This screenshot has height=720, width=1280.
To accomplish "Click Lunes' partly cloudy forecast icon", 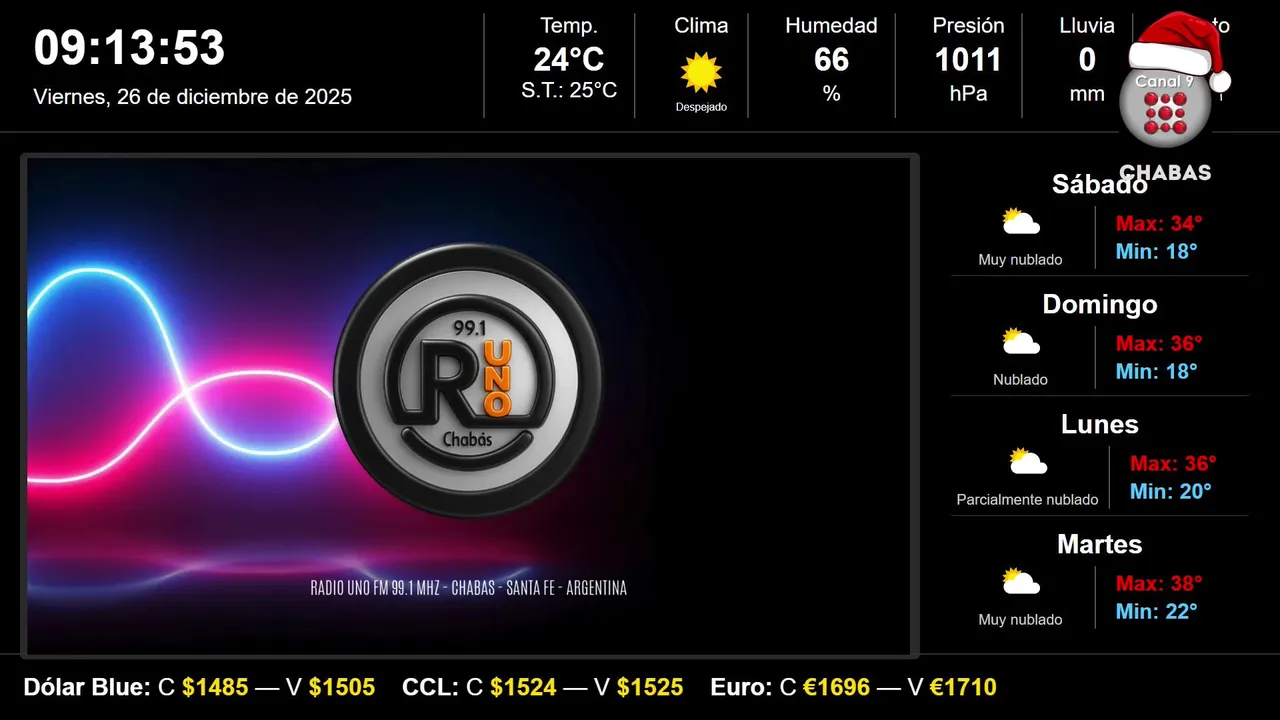I will pyautogui.click(x=1027, y=461).
